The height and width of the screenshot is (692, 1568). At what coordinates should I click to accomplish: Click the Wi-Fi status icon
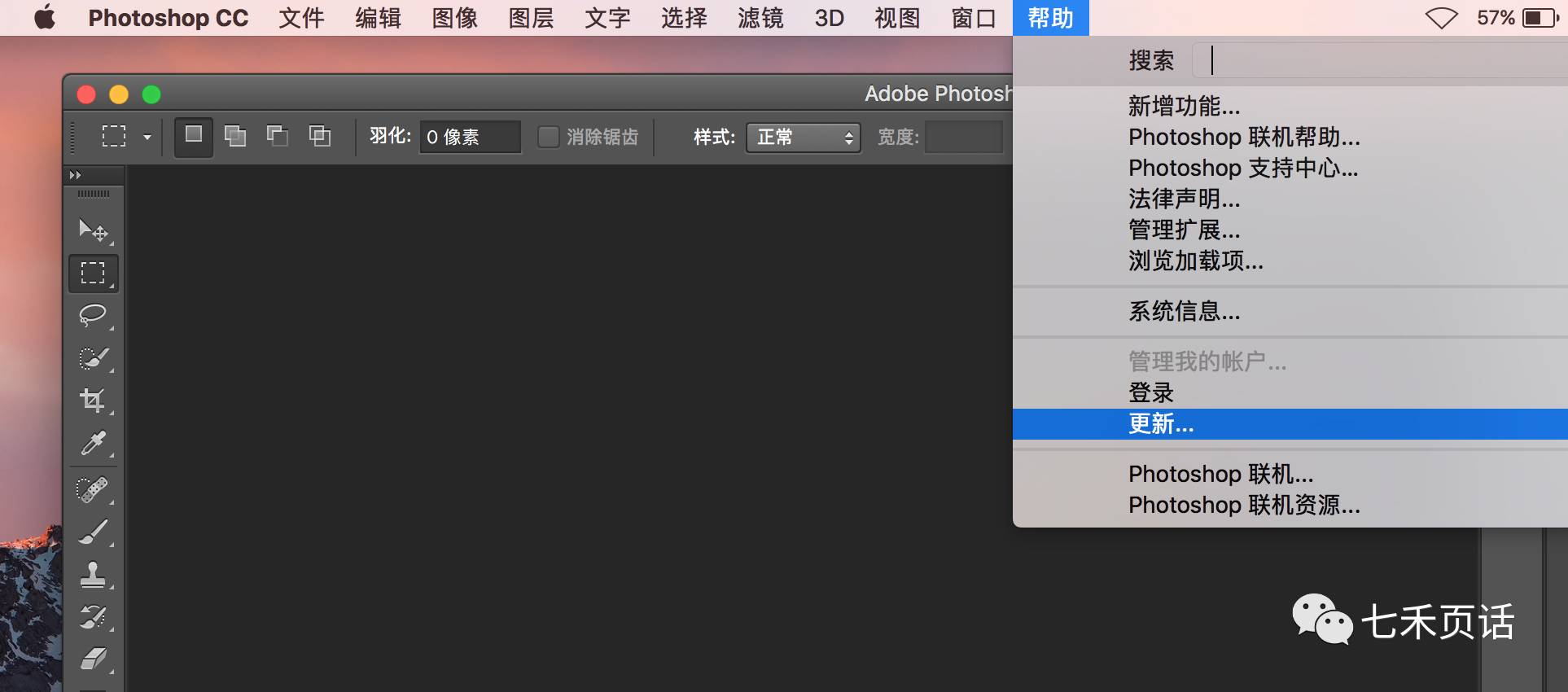1441,18
